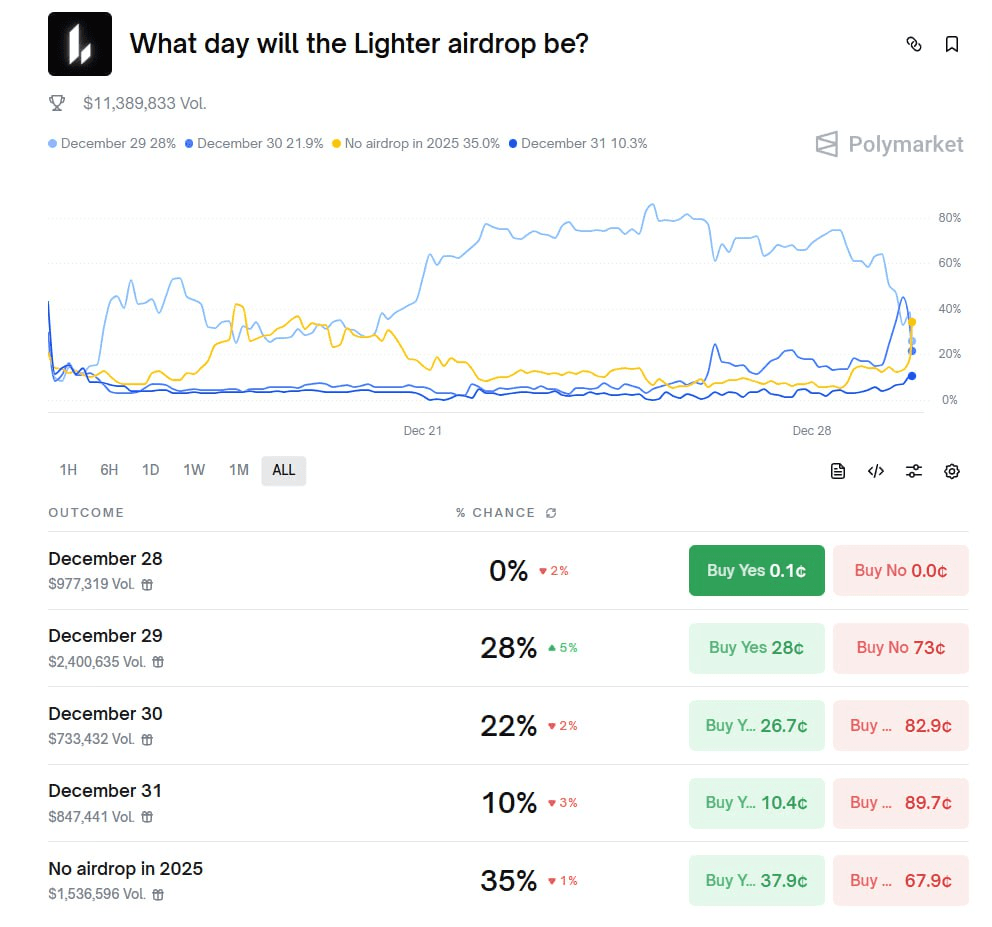
Task: Bookmark this Lighter airdrop market
Action: point(952,44)
